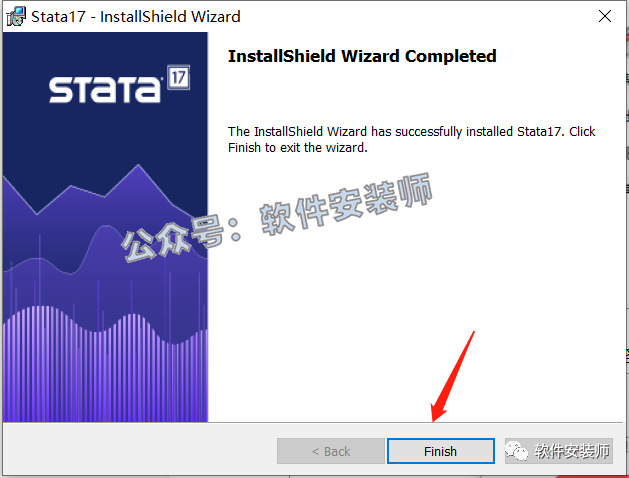Click the 'Finish to exit the wizard.' sentence
629x478 pixels.
point(298,148)
